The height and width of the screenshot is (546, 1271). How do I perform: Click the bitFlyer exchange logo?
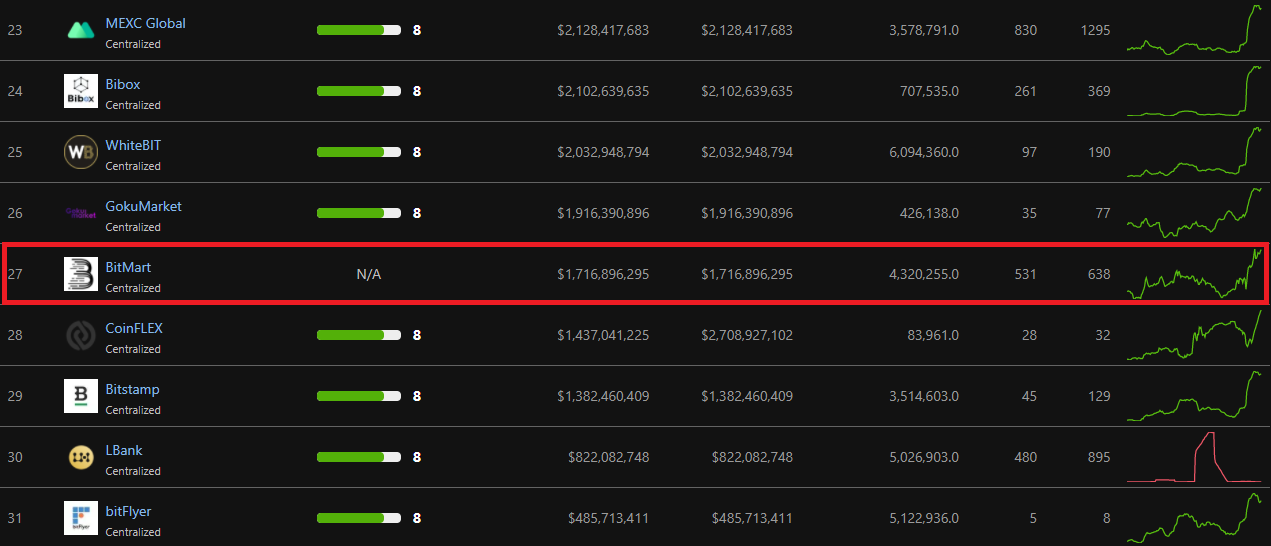pyautogui.click(x=80, y=518)
